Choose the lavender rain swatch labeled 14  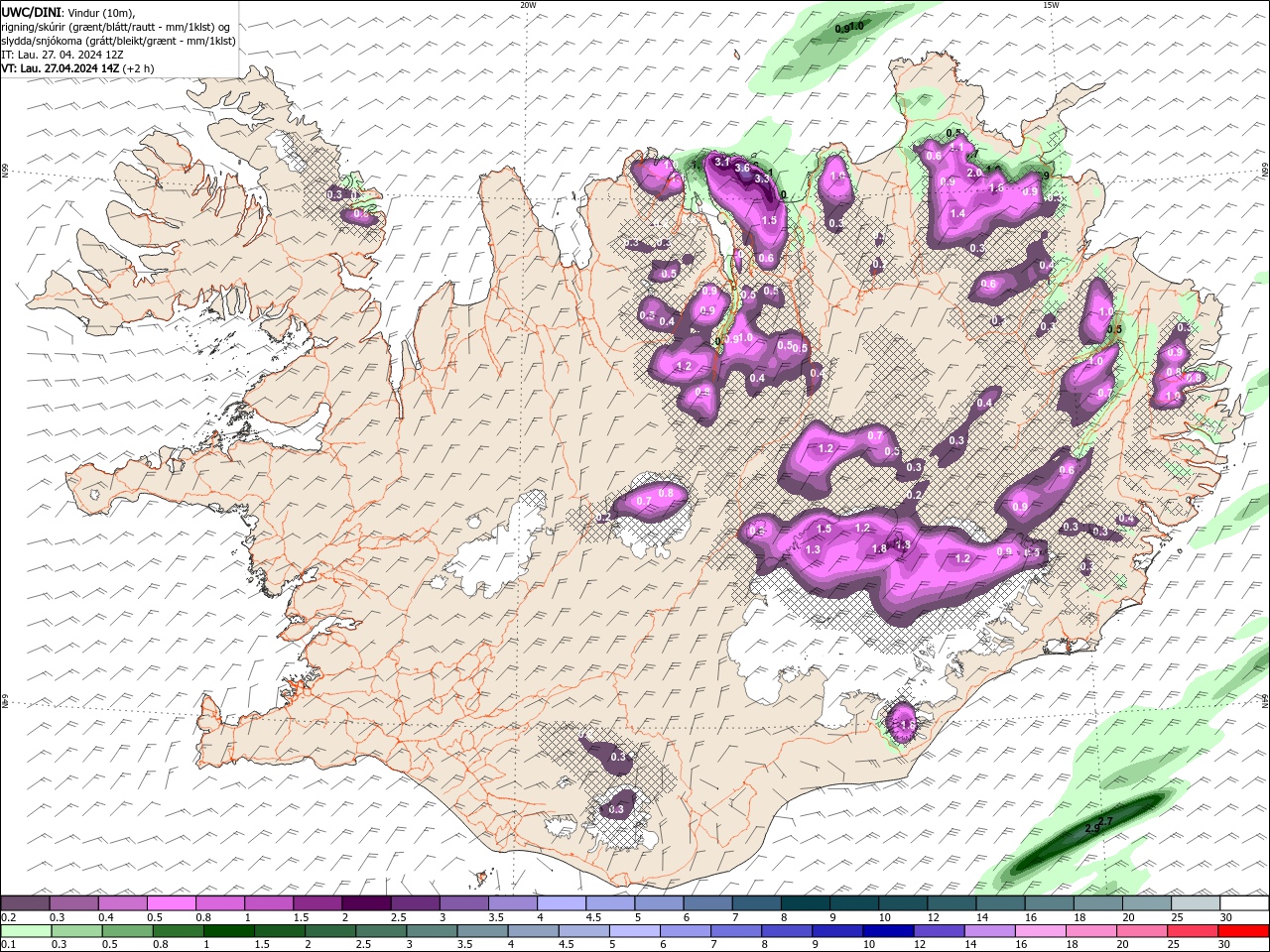pyautogui.click(x=989, y=931)
